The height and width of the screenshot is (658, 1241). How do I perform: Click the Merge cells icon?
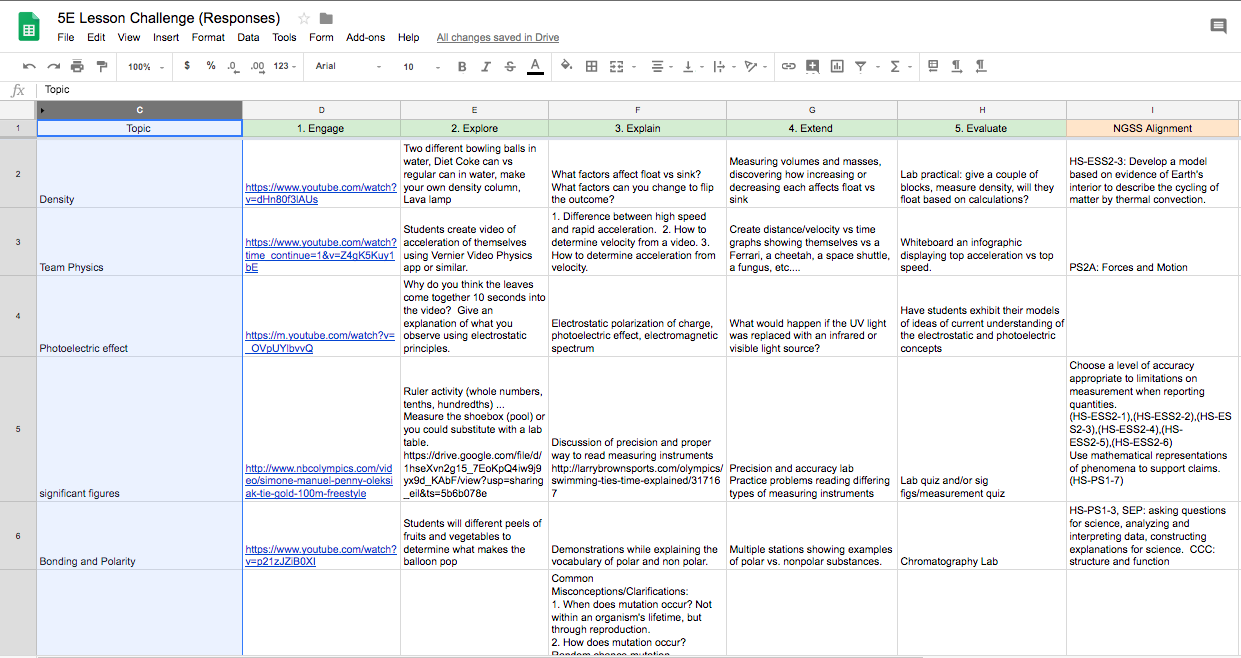(x=616, y=66)
